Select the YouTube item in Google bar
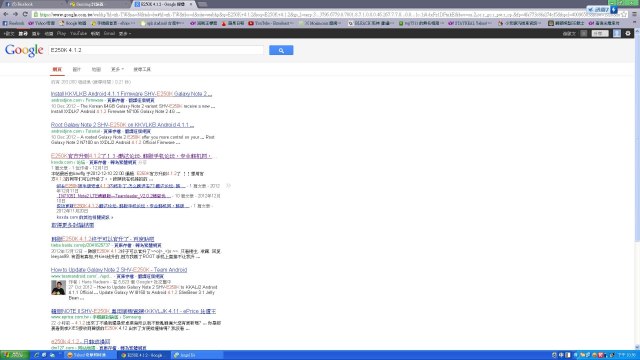The image size is (640, 360). pyautogui.click(x=78, y=33)
